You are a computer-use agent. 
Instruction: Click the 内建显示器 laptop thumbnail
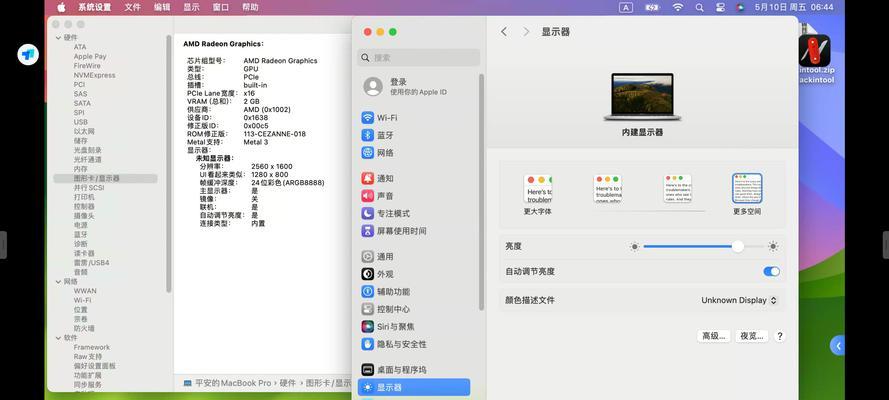[x=642, y=96]
